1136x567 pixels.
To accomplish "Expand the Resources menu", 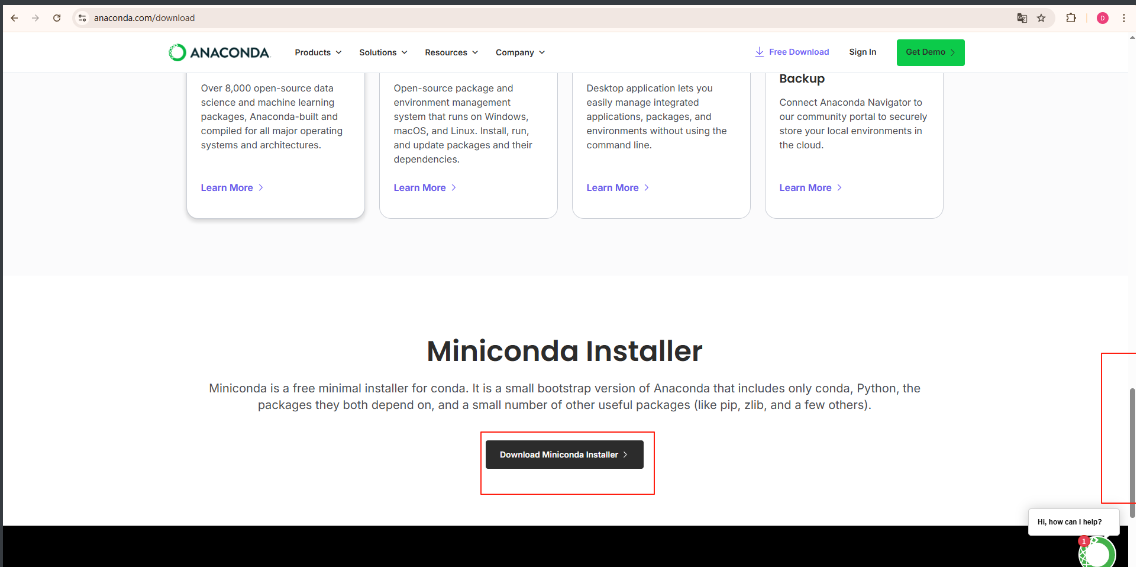I will [x=451, y=52].
